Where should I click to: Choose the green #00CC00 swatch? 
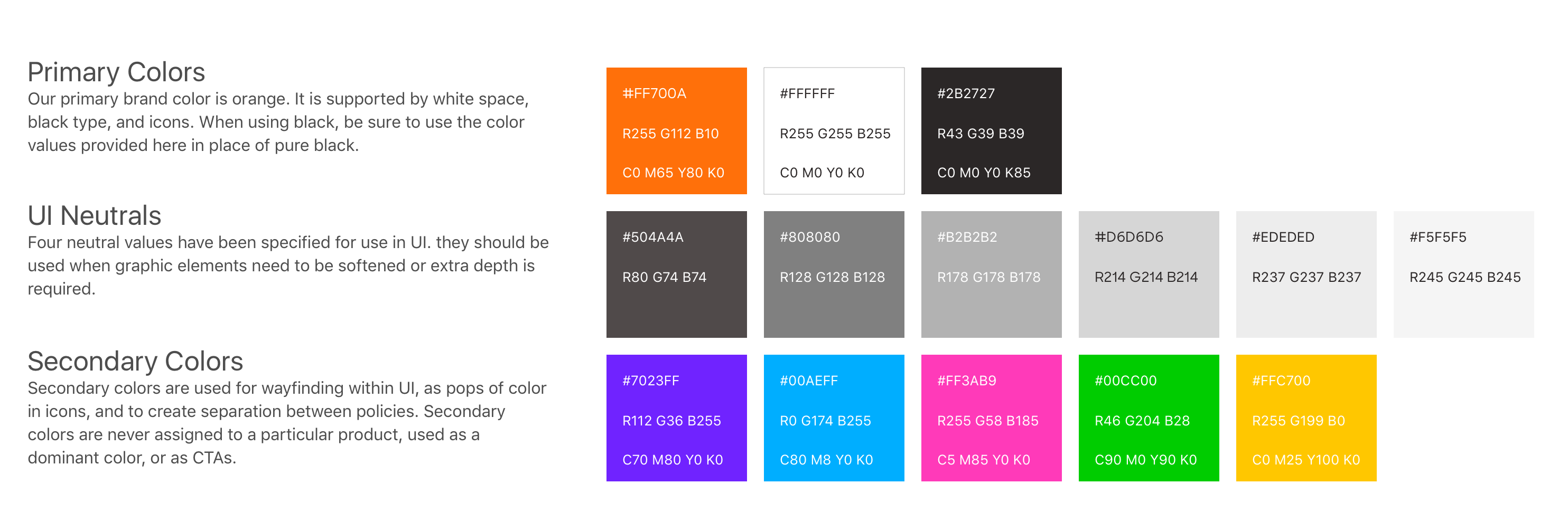tap(1149, 418)
